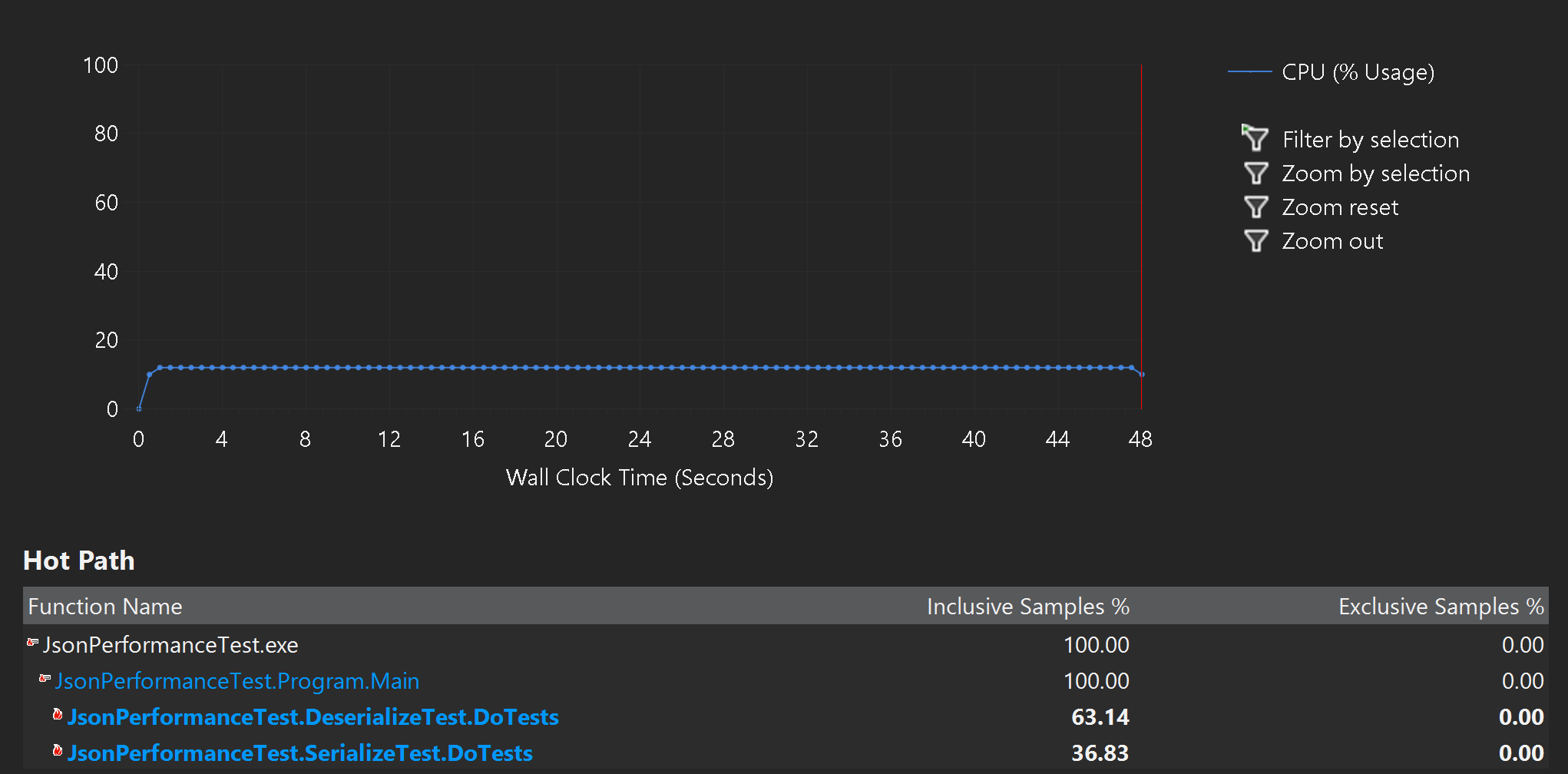1568x774 pixels.
Task: Open JsonPerformanceTest.SerializeTest.DoTests function link
Action: 300,753
